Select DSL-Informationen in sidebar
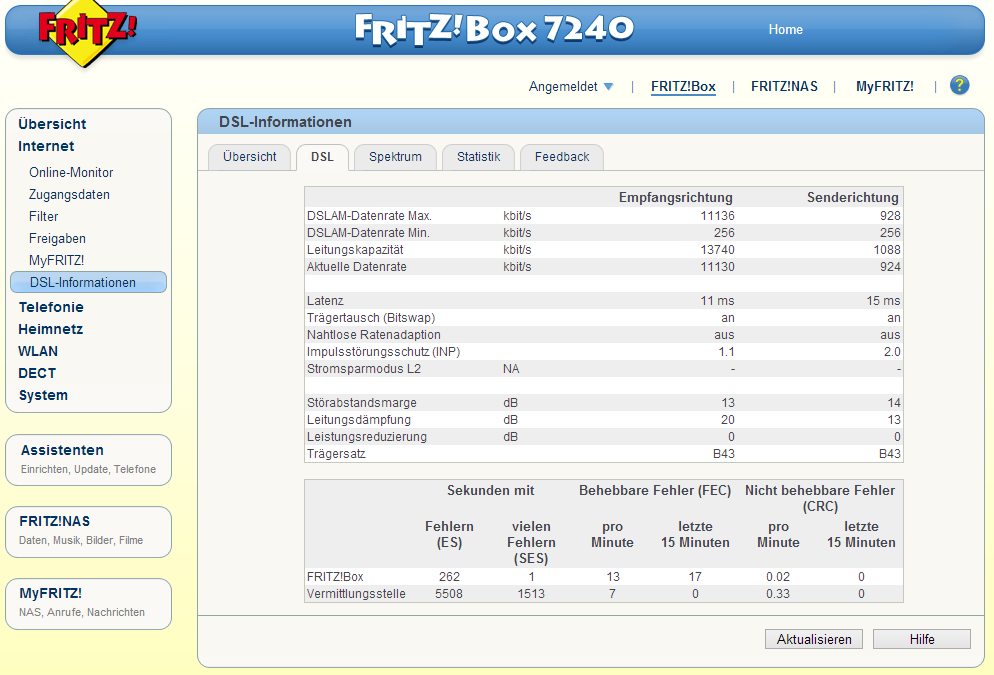This screenshot has width=994, height=675. (x=88, y=283)
